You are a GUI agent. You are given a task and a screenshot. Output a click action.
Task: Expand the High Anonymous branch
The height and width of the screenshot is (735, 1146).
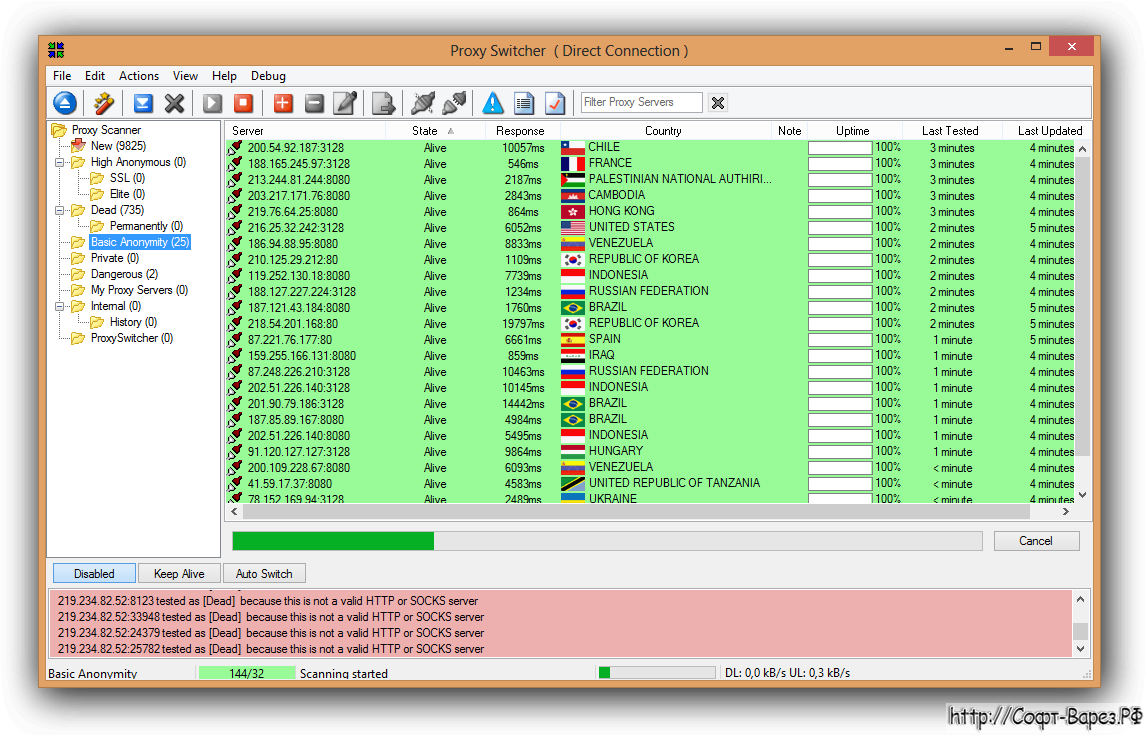click(61, 161)
